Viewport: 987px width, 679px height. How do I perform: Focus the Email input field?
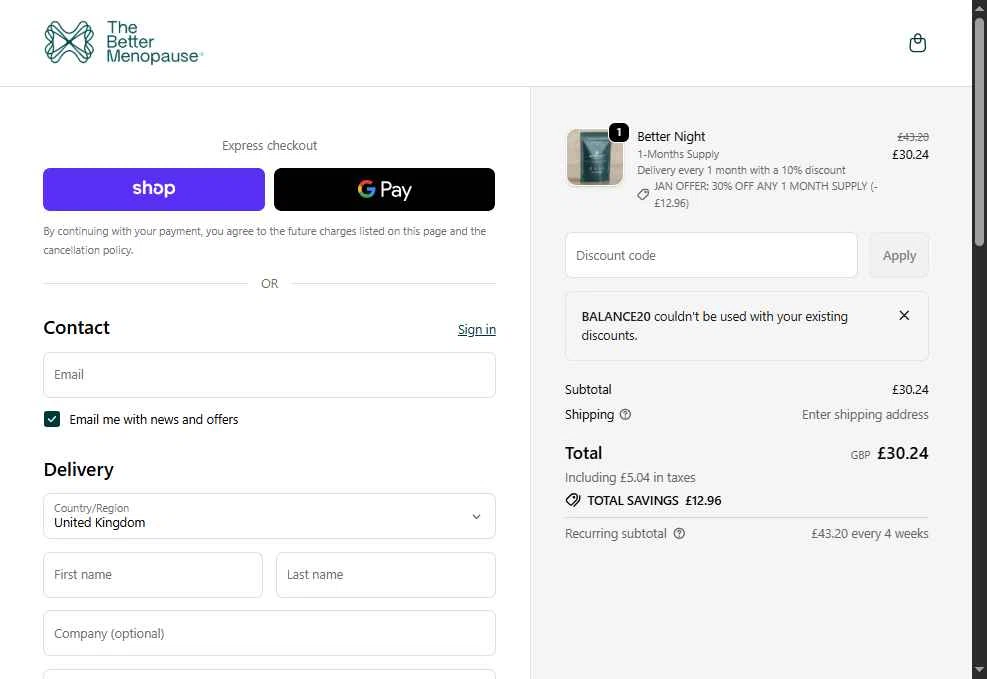pos(269,375)
